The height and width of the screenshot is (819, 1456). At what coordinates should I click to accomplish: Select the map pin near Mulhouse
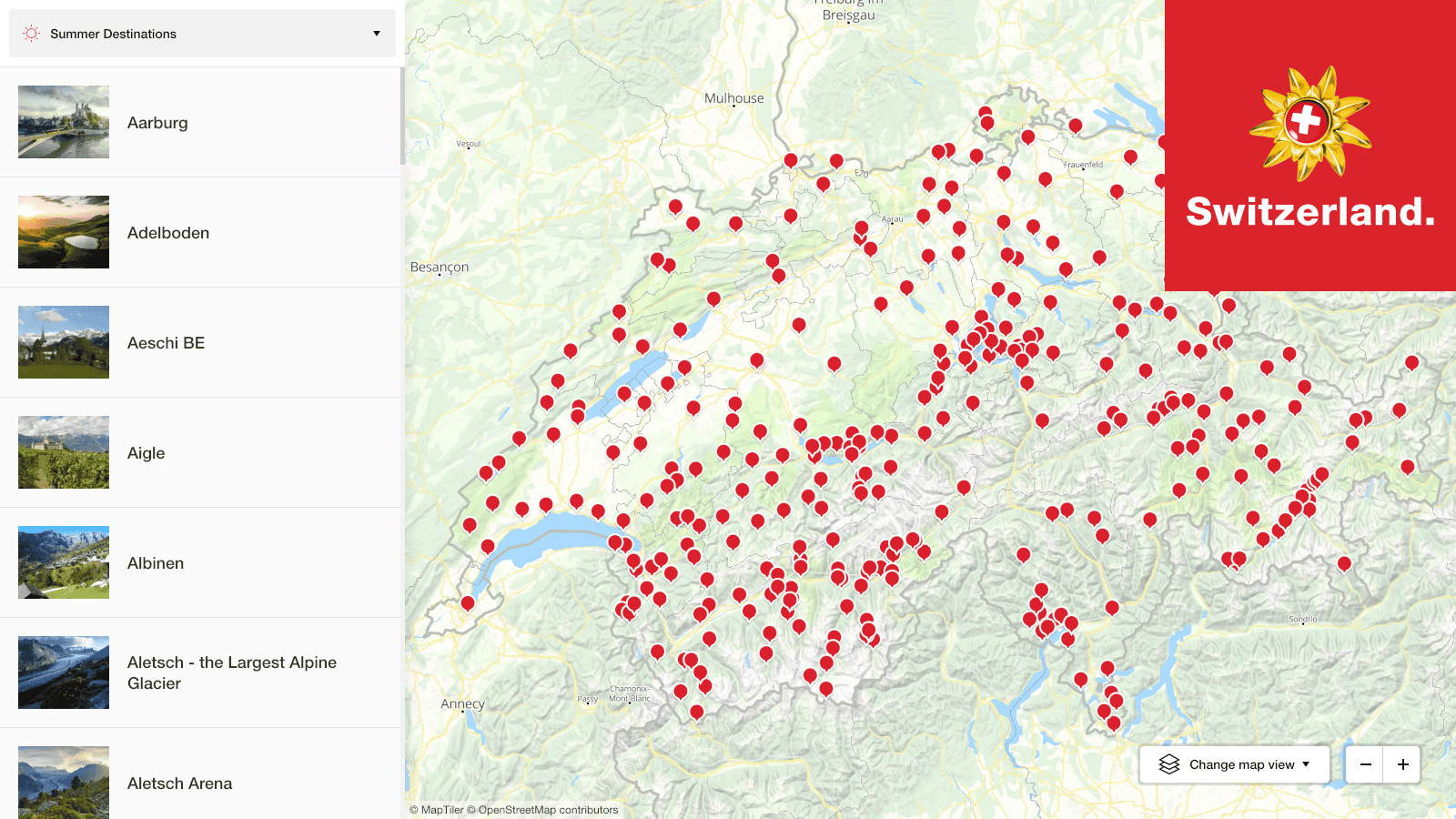[790, 160]
